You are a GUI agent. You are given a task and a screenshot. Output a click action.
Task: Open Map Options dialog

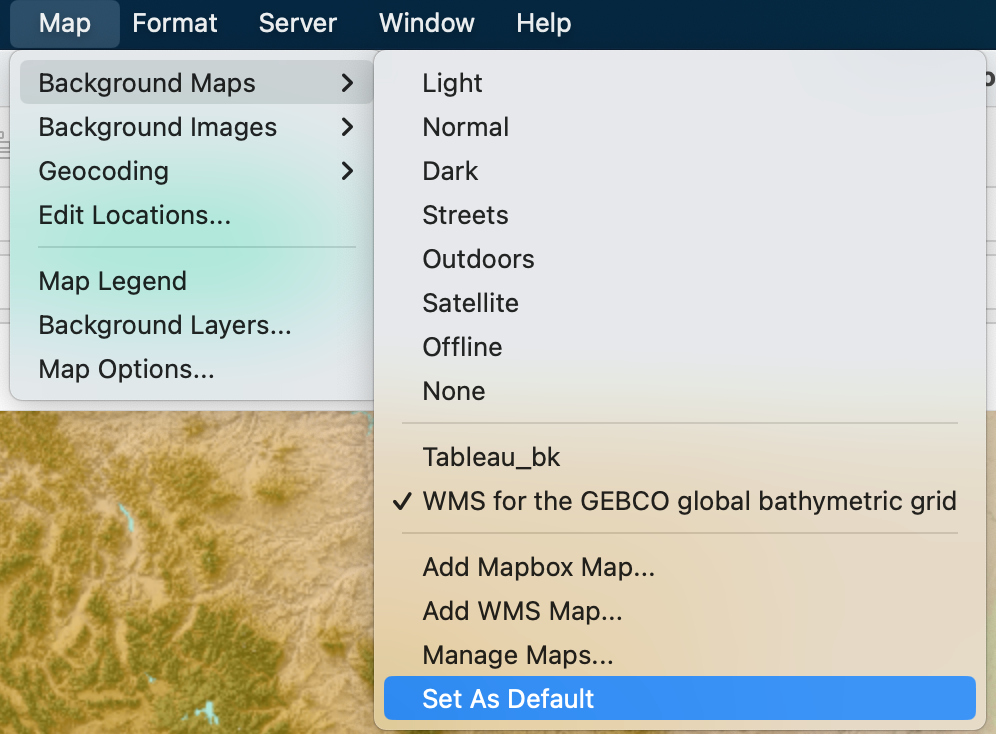126,369
